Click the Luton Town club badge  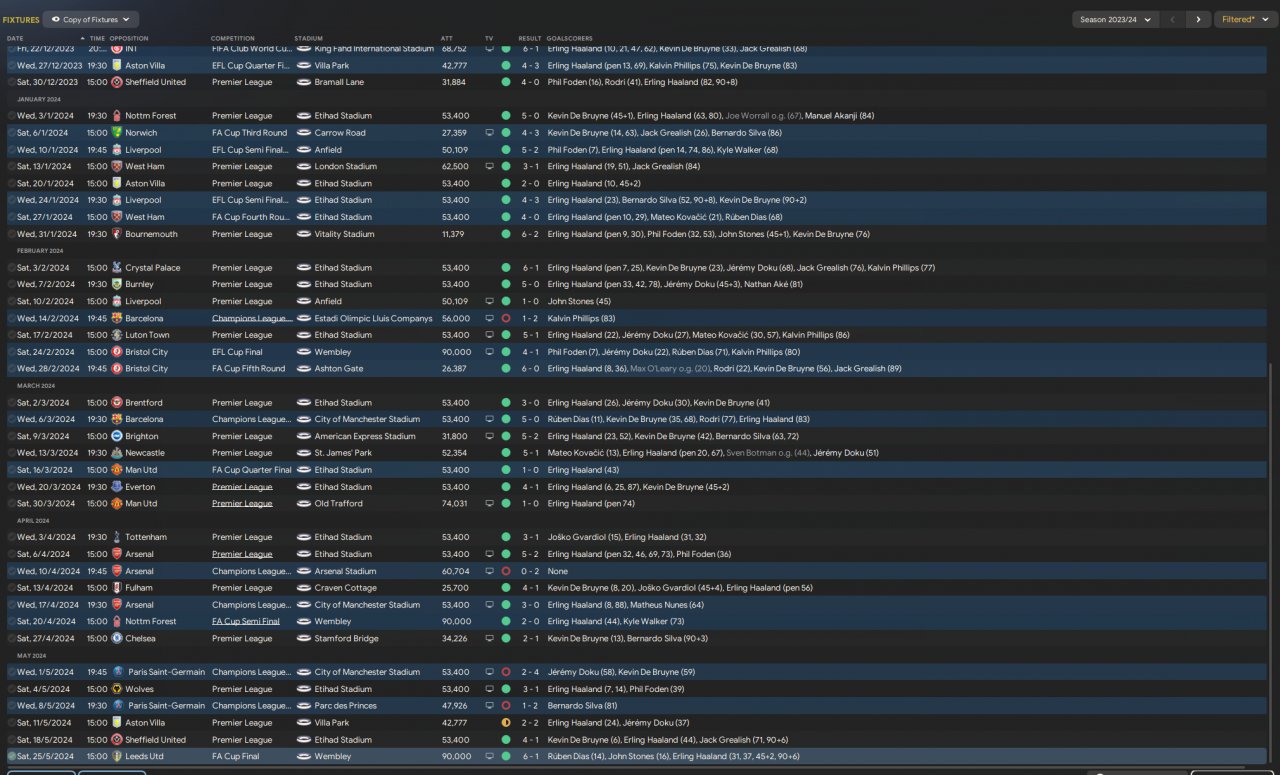coord(117,335)
